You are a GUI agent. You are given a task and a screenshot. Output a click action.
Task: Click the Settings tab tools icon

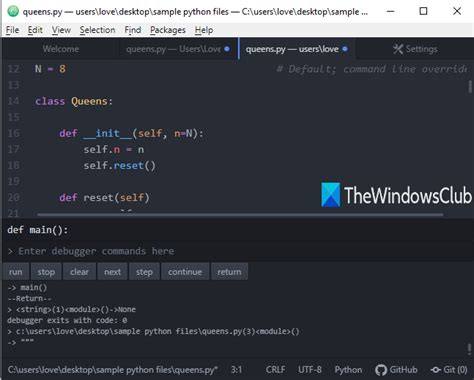pyautogui.click(x=398, y=49)
